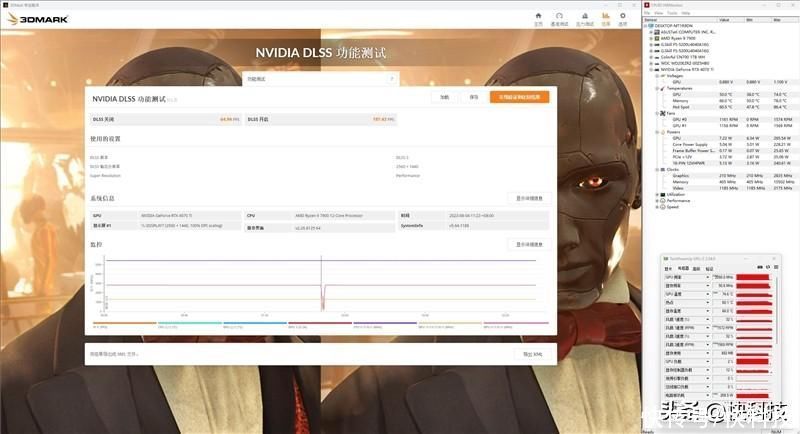Expand AMD Ryzen 9 7900 node
This screenshot has width=800, height=434.
point(651,38)
